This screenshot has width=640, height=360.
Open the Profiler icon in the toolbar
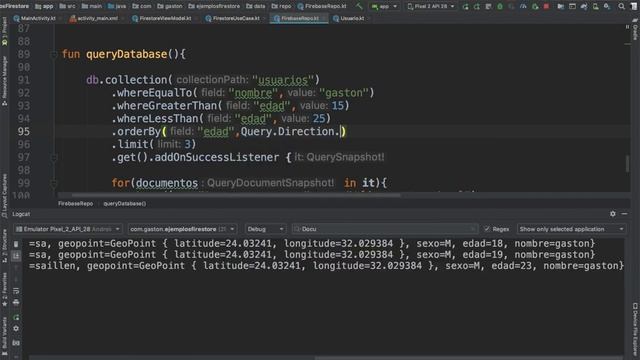(x=523, y=6)
